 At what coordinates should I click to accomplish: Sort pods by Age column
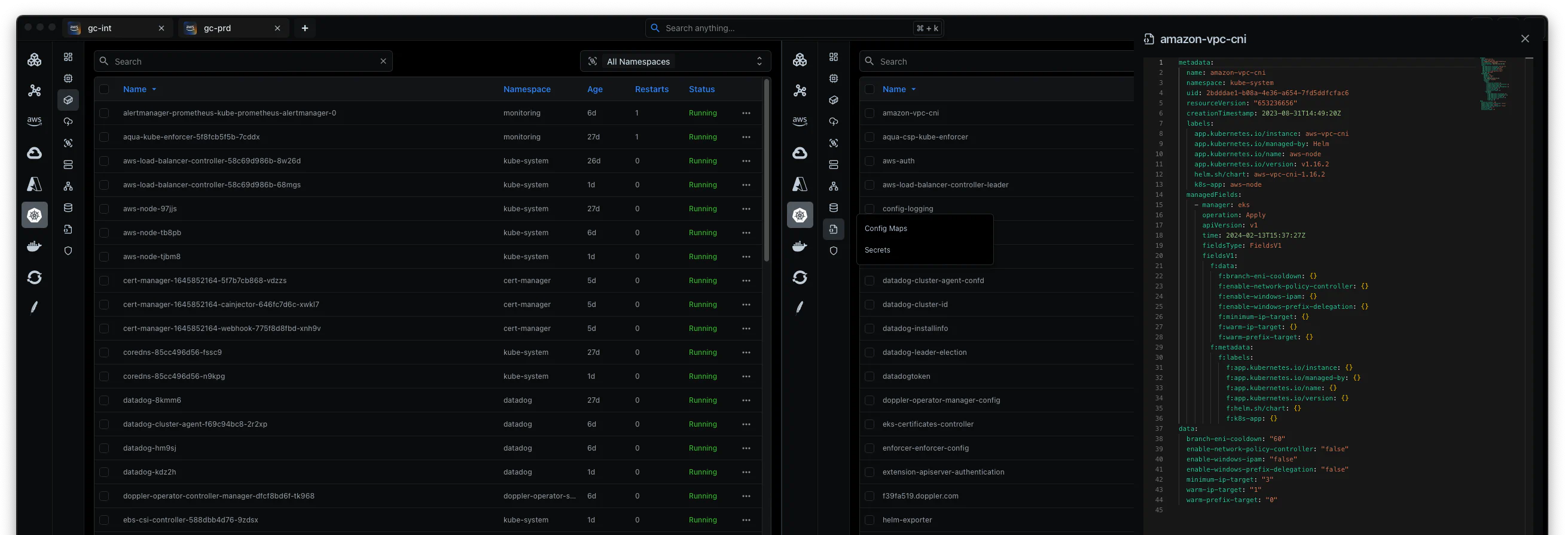[594, 89]
